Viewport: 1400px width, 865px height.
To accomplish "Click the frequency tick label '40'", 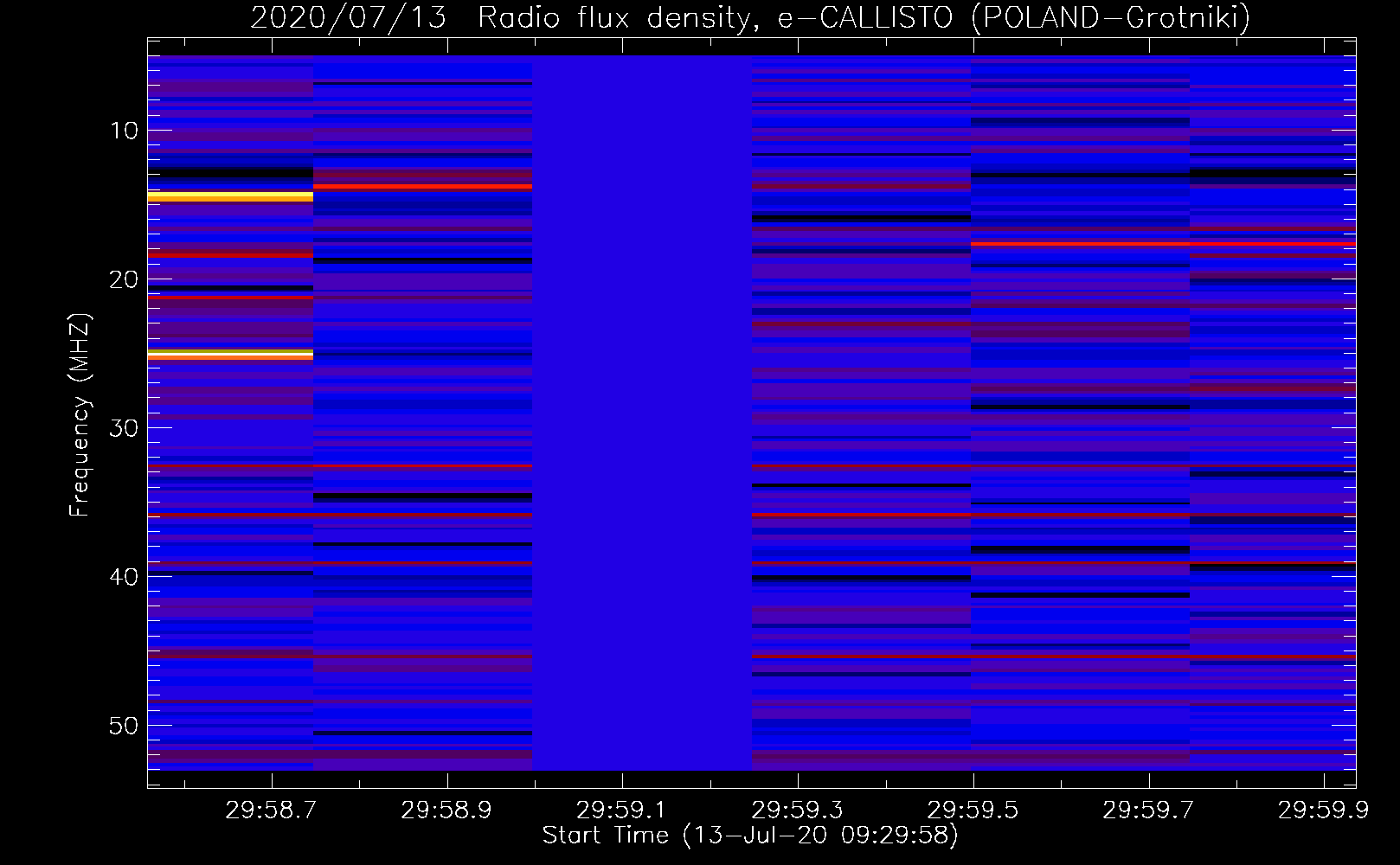I will 124,577.
